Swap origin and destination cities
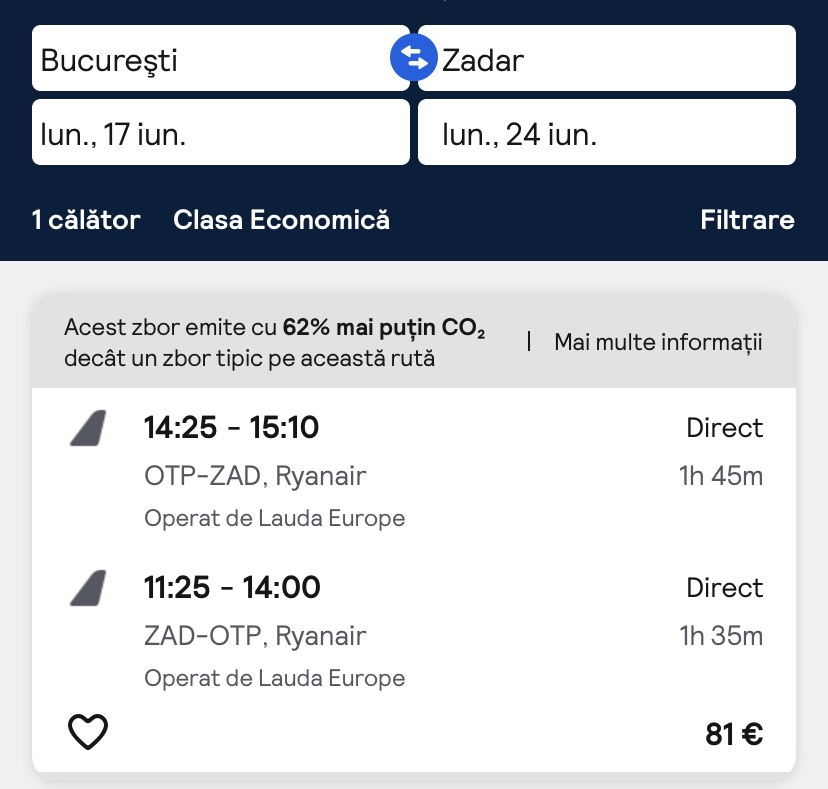The height and width of the screenshot is (789, 828). coord(414,58)
